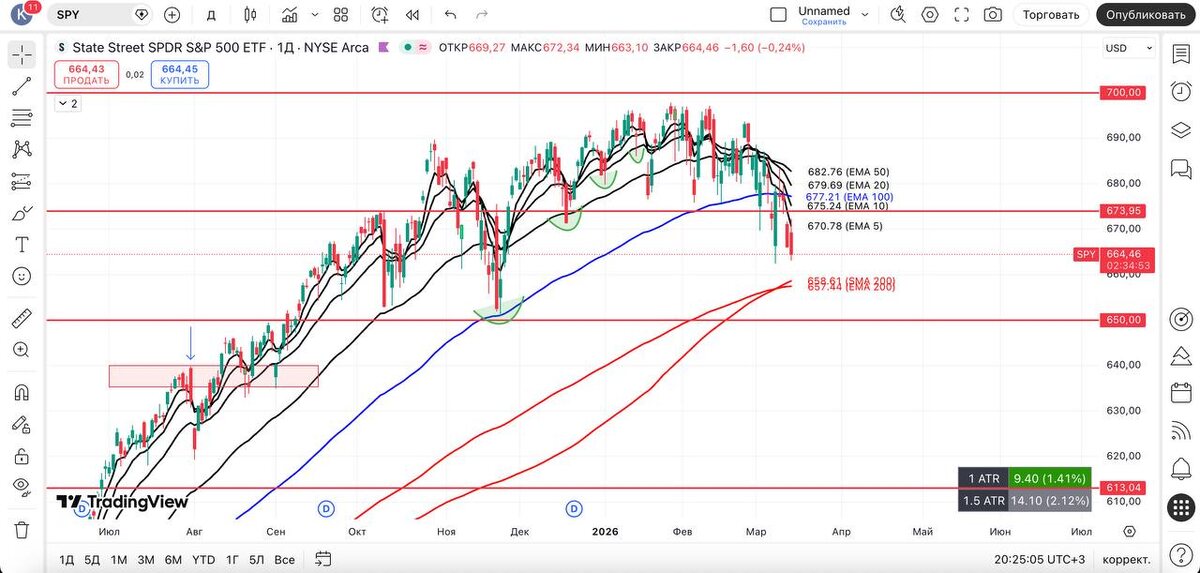Viewport: 1200px width, 573px height.
Task: Open the Indicators menu
Action: click(290, 15)
